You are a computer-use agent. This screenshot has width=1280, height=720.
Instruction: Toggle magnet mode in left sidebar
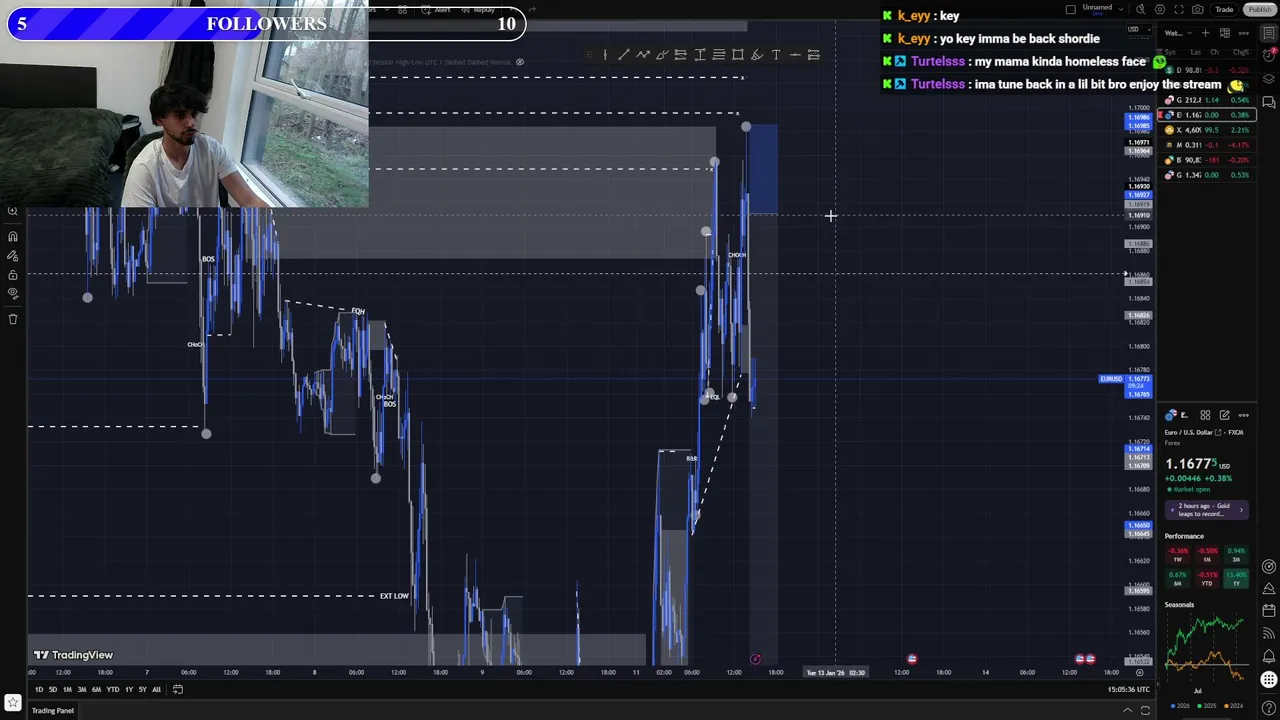pos(13,236)
